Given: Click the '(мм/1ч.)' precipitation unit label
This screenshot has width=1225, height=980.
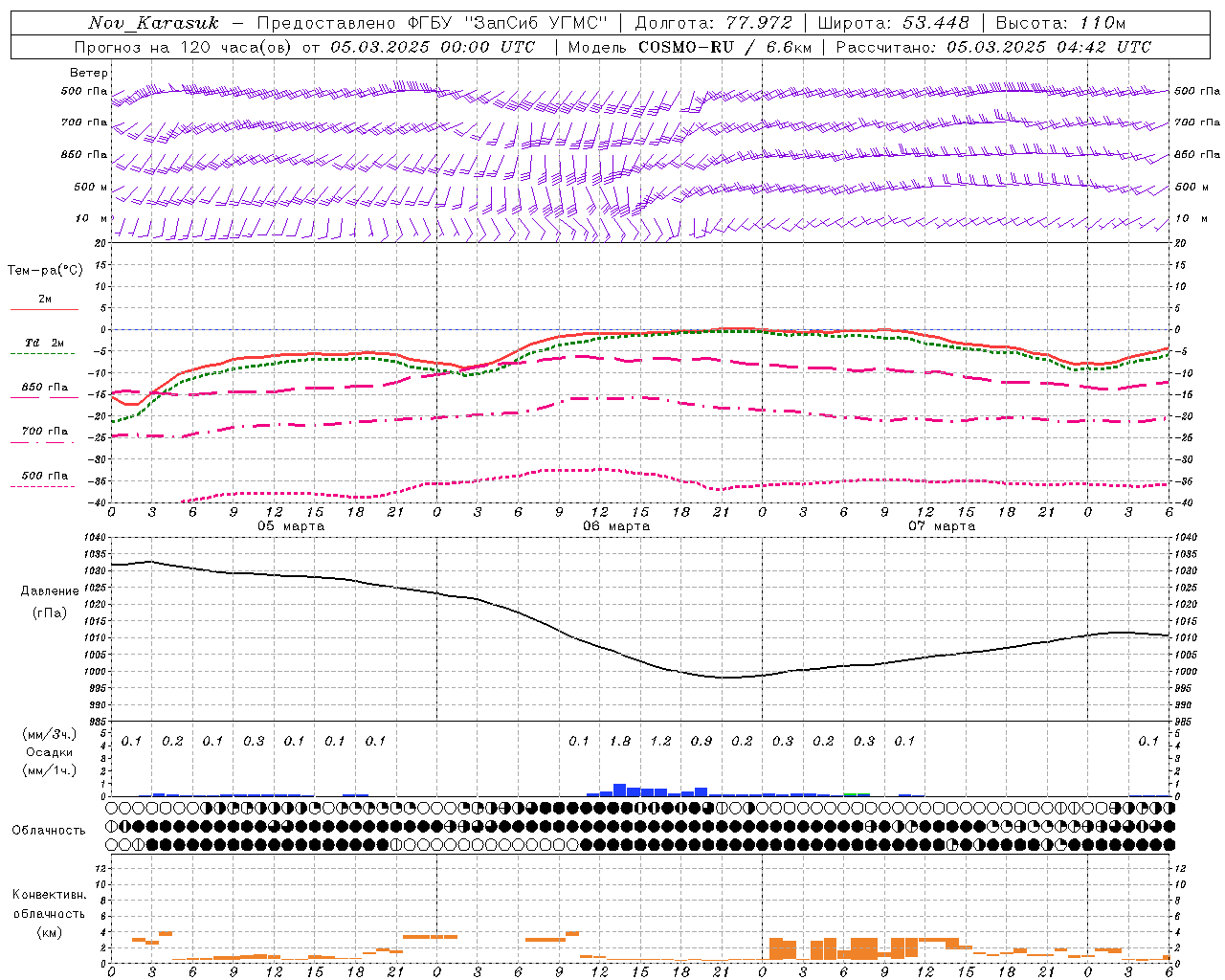Looking at the screenshot, I should [50, 770].
